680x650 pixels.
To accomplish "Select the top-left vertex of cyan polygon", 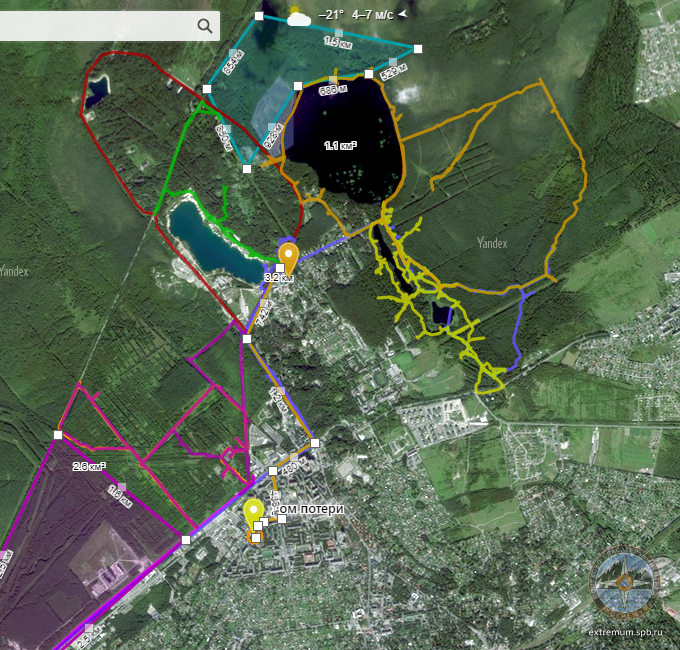I will pyautogui.click(x=259, y=16).
